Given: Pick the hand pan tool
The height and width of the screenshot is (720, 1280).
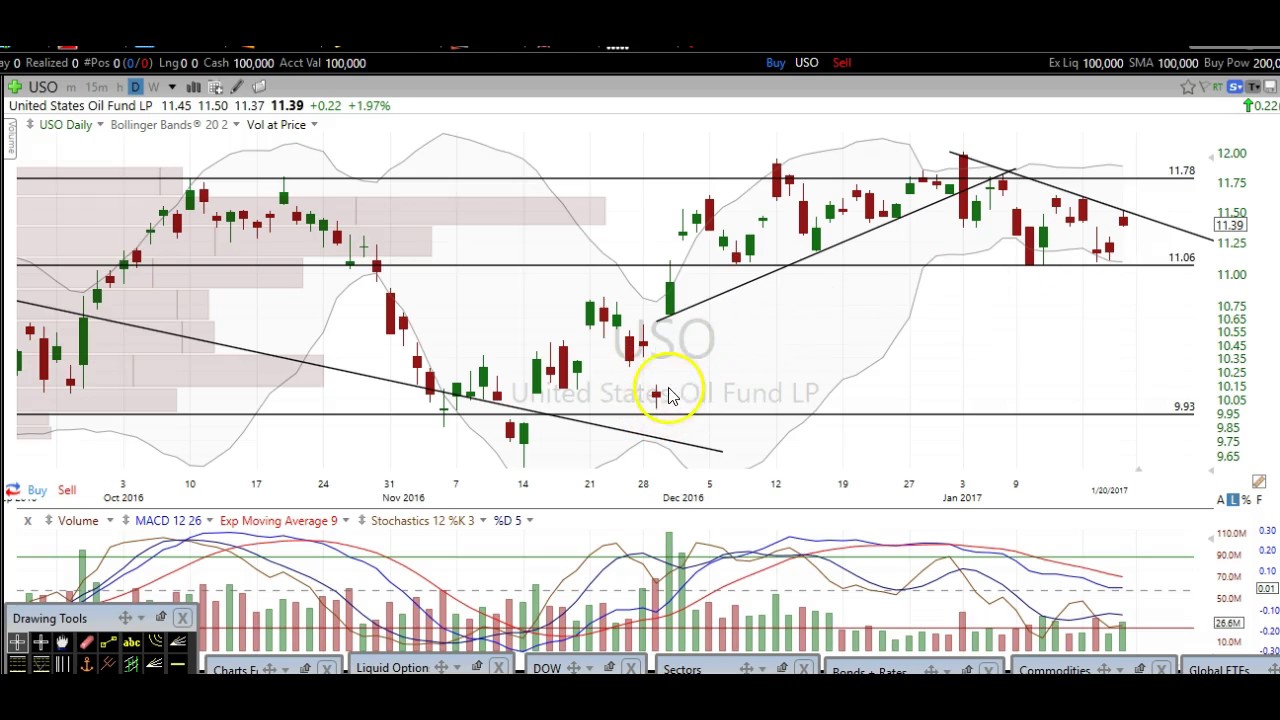Looking at the screenshot, I should [x=63, y=642].
